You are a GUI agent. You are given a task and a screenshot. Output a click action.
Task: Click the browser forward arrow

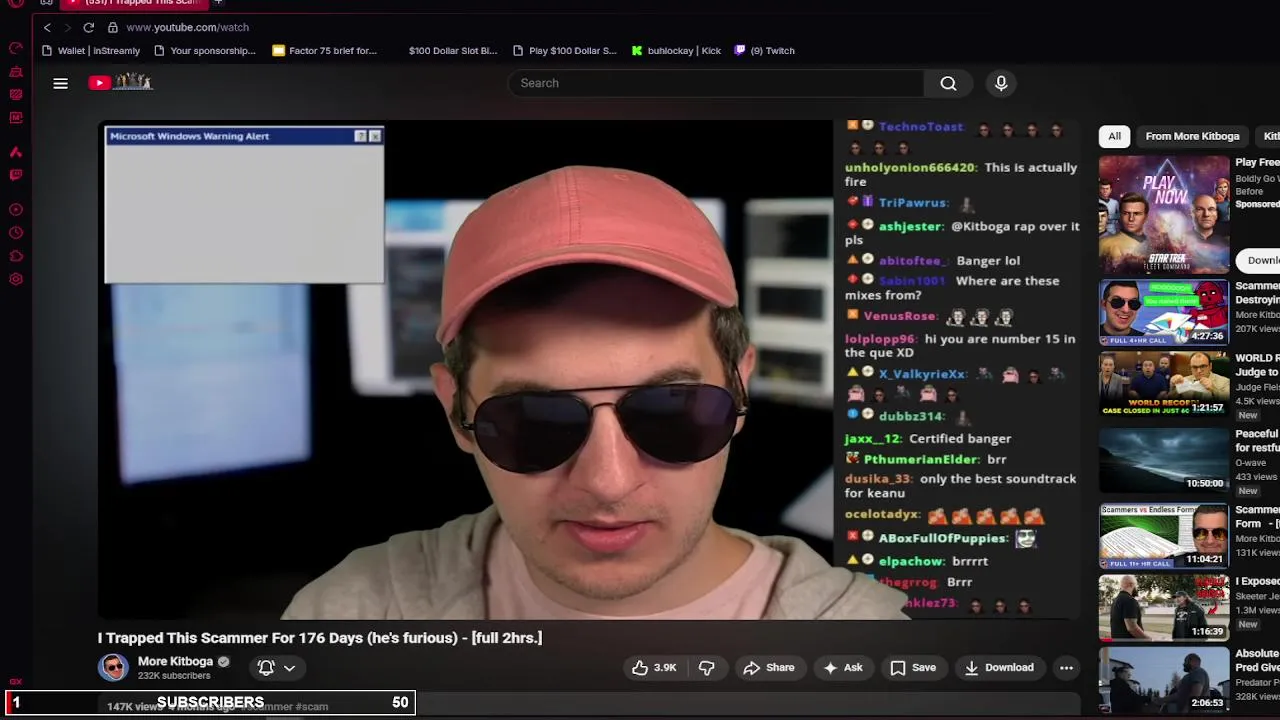pyautogui.click(x=67, y=27)
